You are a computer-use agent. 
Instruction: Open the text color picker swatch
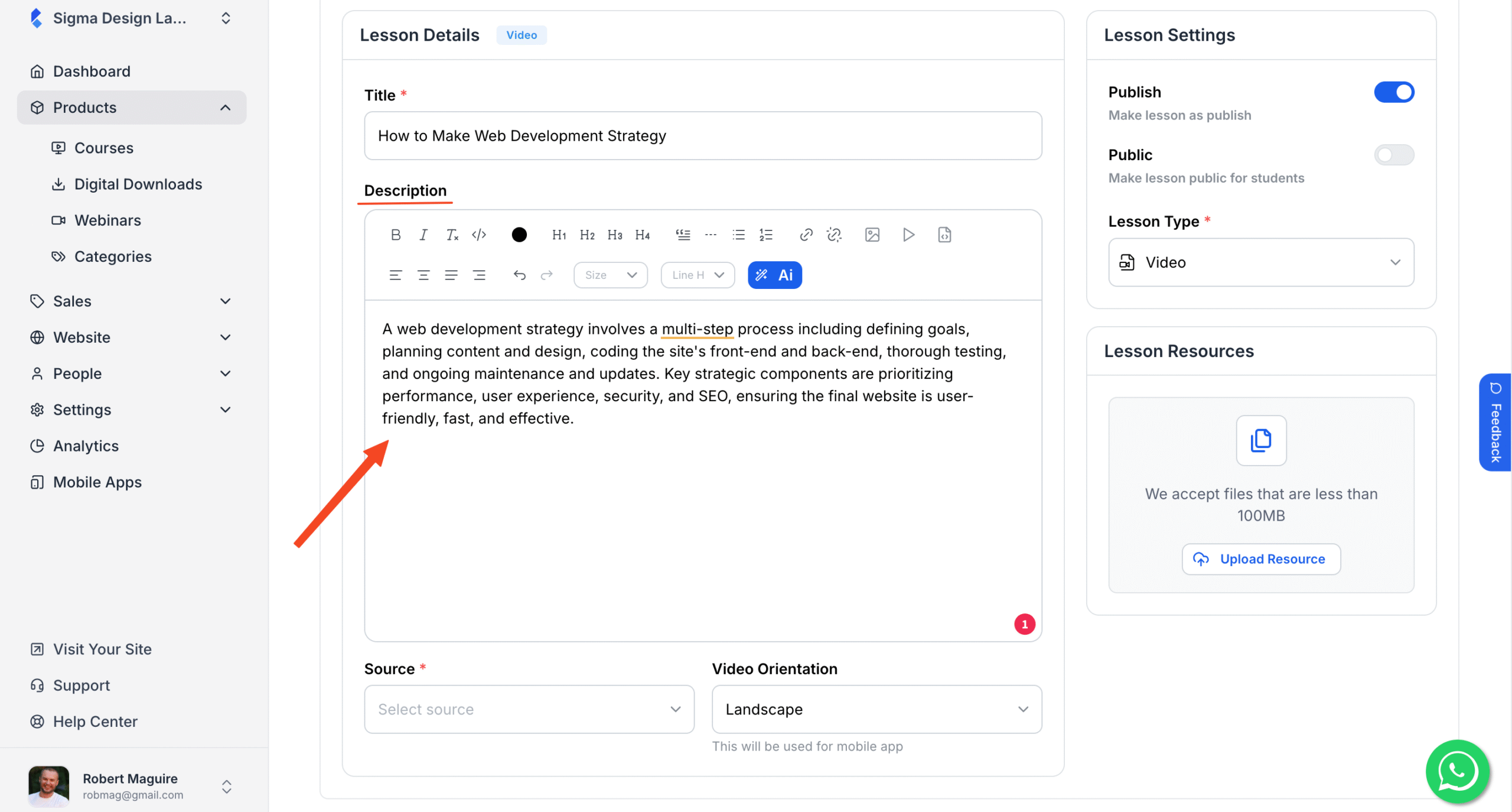(519, 235)
